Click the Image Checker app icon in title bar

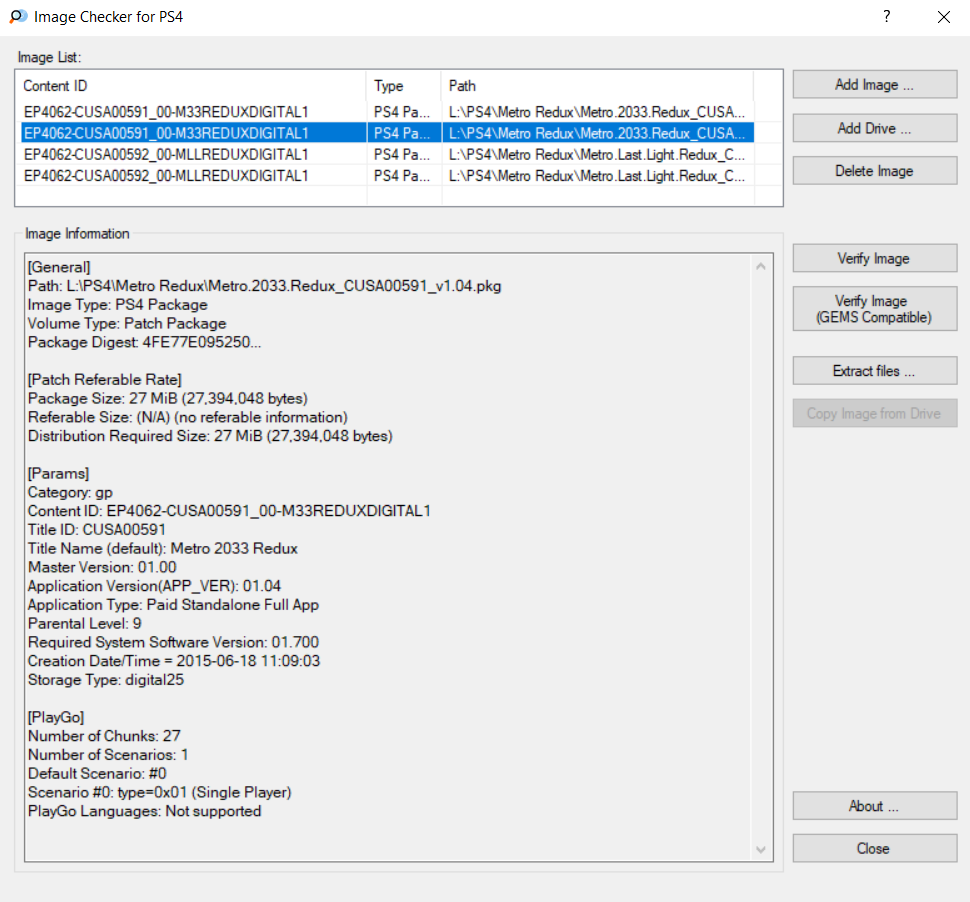point(17,17)
